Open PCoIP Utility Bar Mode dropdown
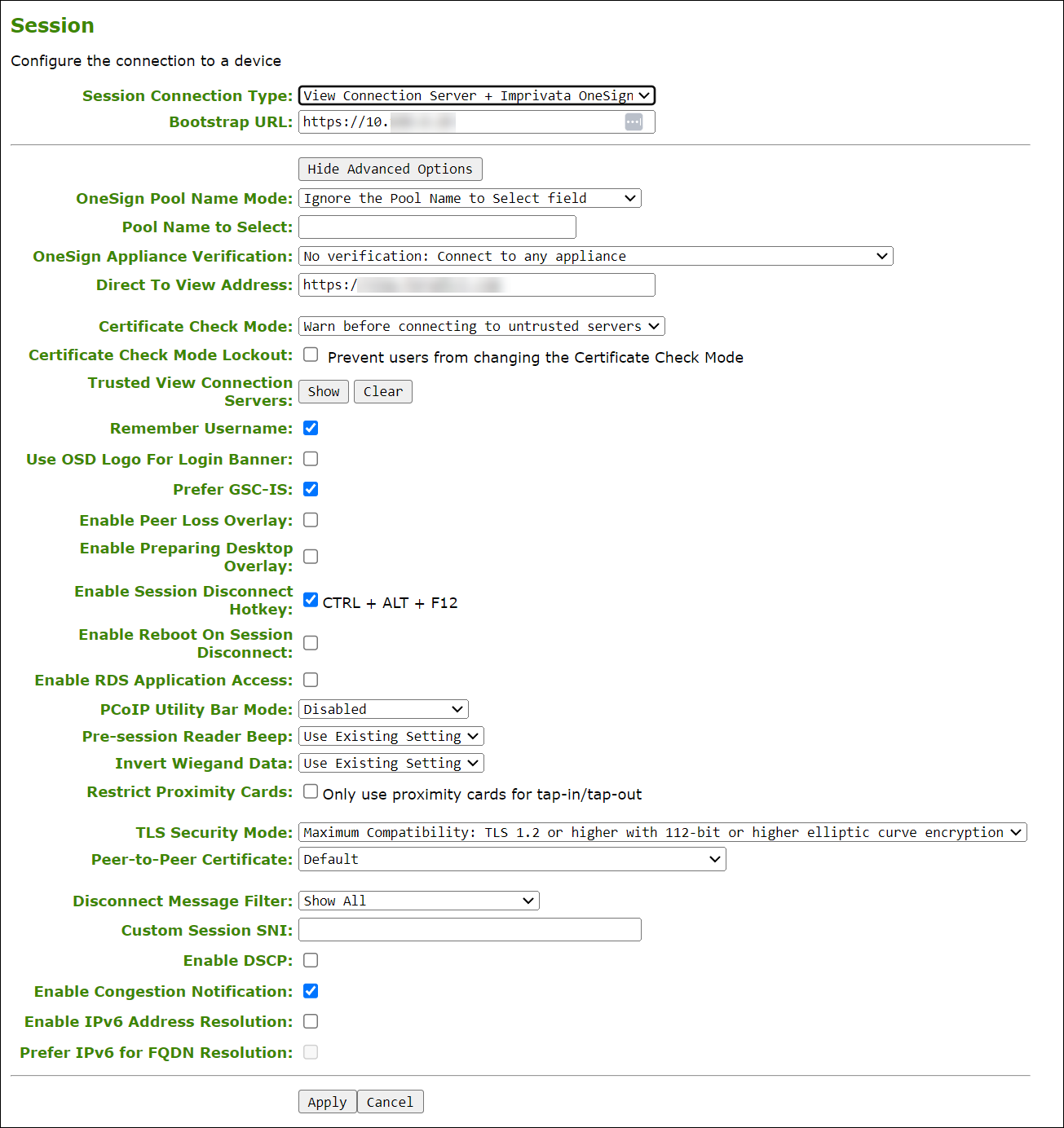This screenshot has height=1128, width=1064. click(383, 709)
